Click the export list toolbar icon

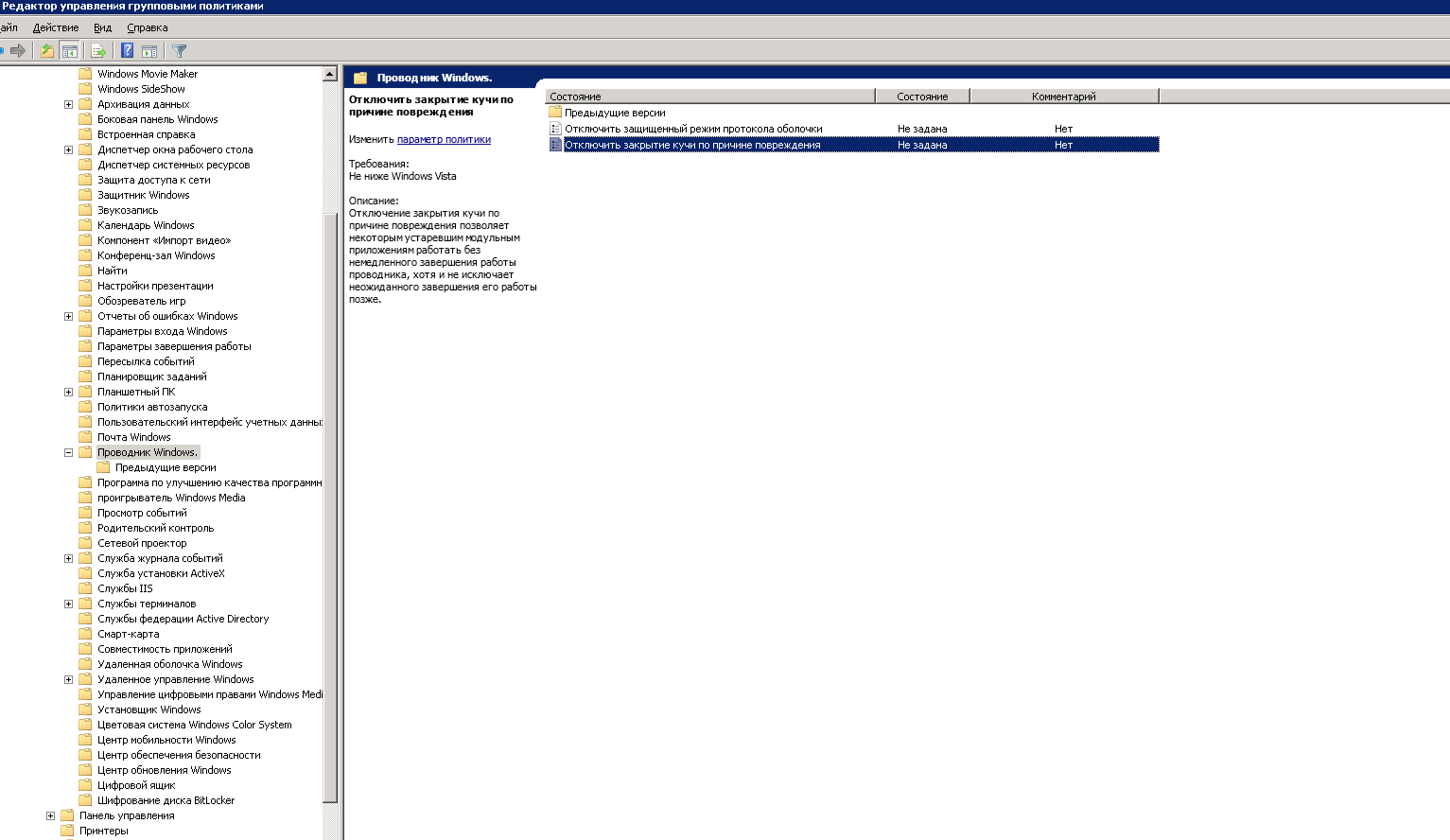tap(97, 50)
